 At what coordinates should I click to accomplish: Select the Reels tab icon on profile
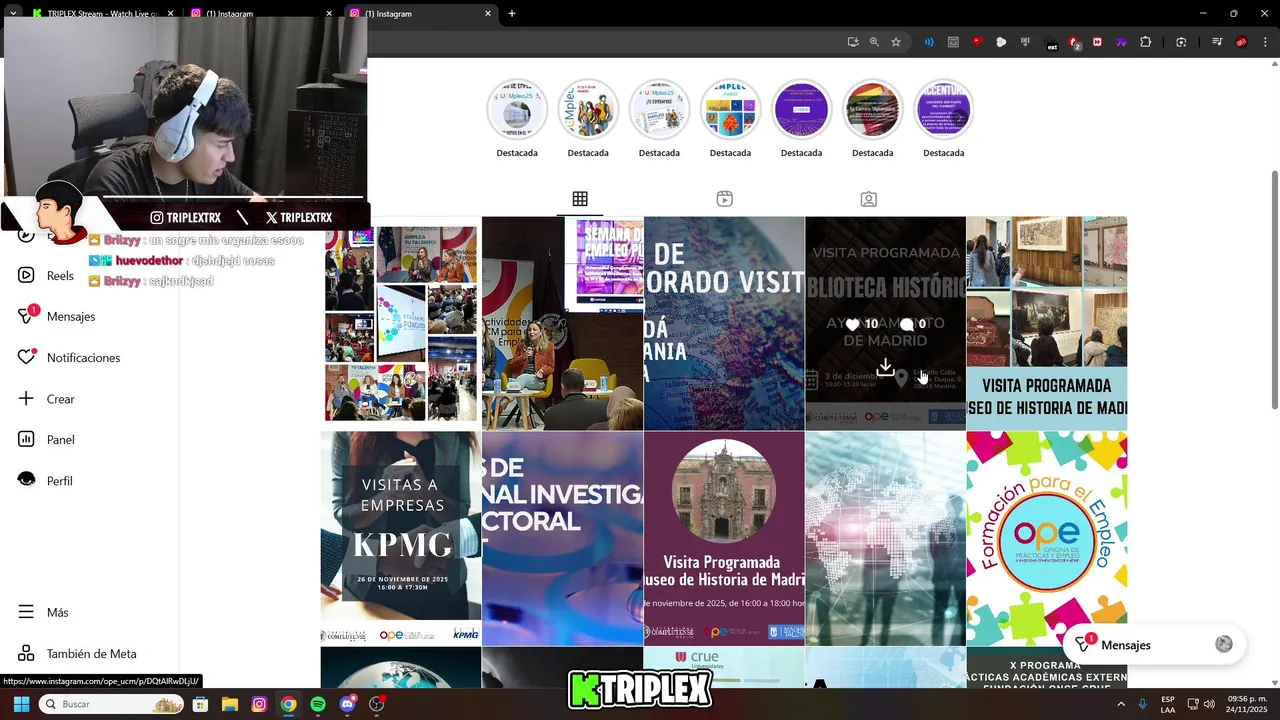pos(725,199)
